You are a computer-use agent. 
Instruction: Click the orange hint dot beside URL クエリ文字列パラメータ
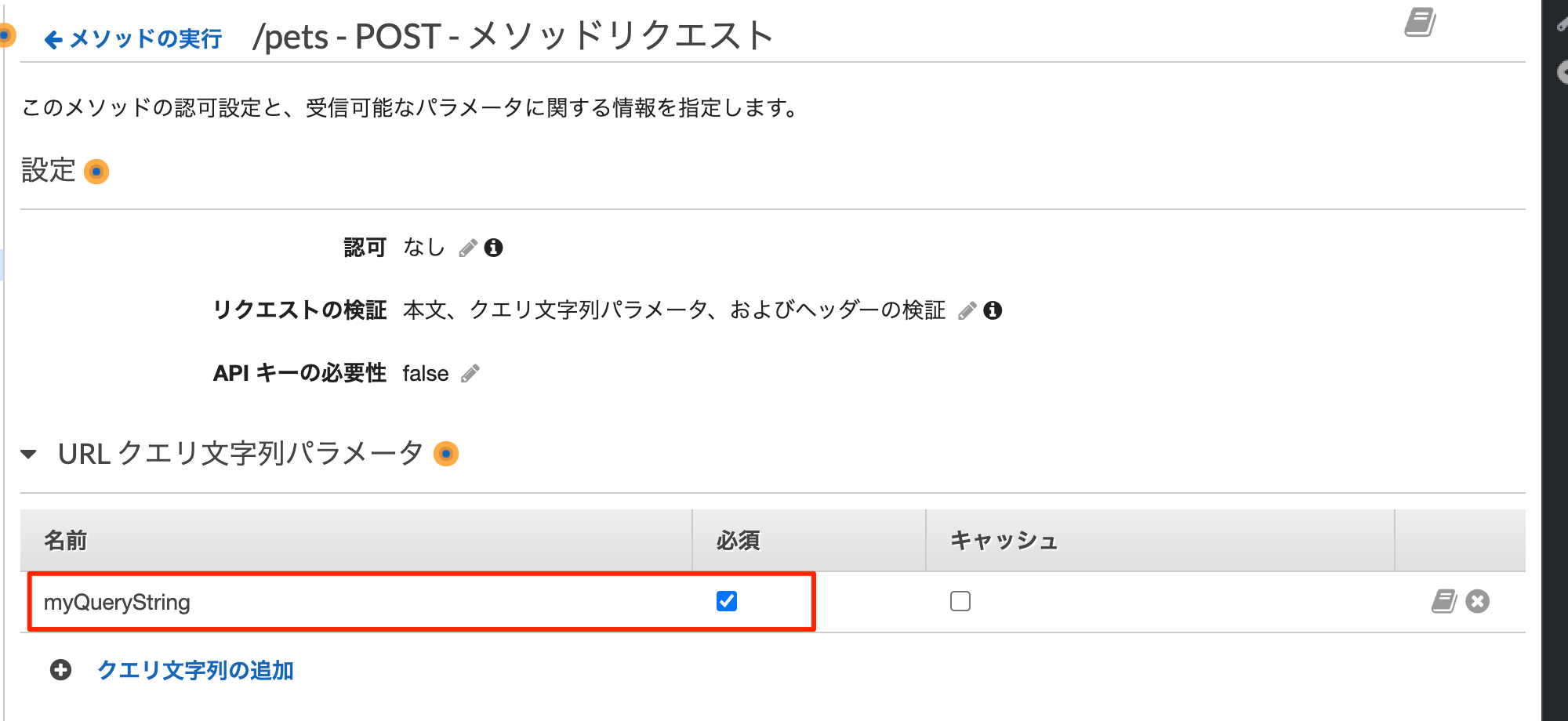point(446,454)
